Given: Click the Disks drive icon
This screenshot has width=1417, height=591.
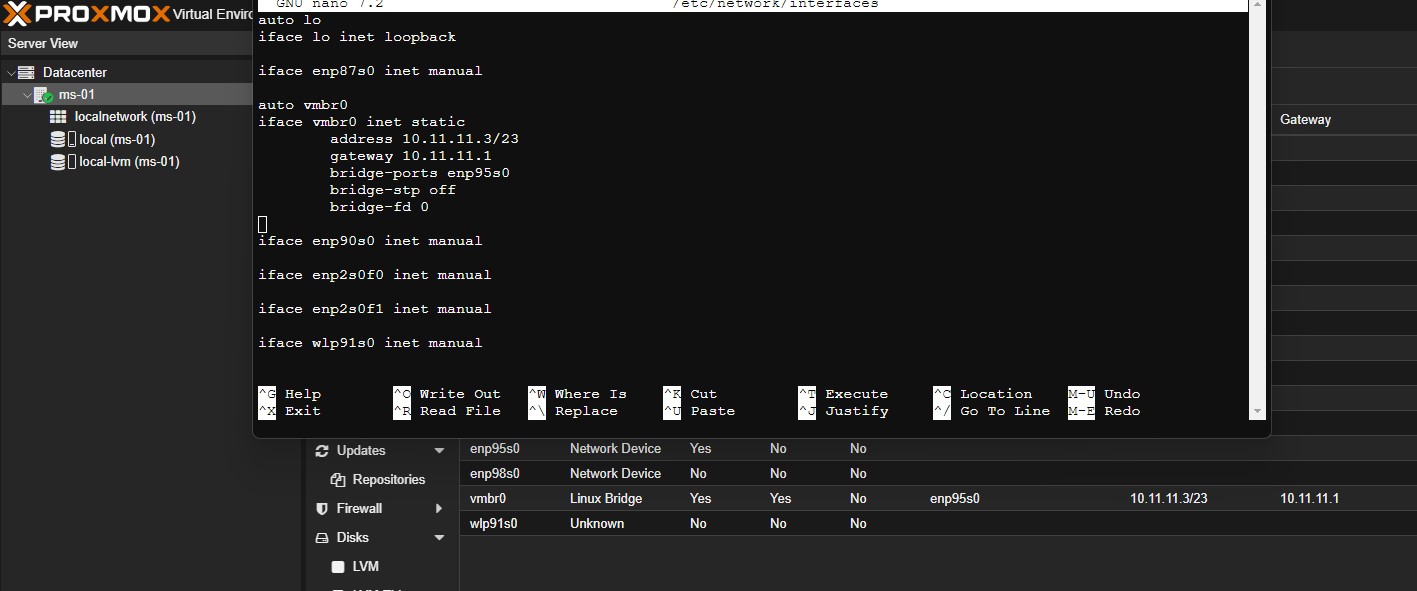Looking at the screenshot, I should click(x=322, y=538).
